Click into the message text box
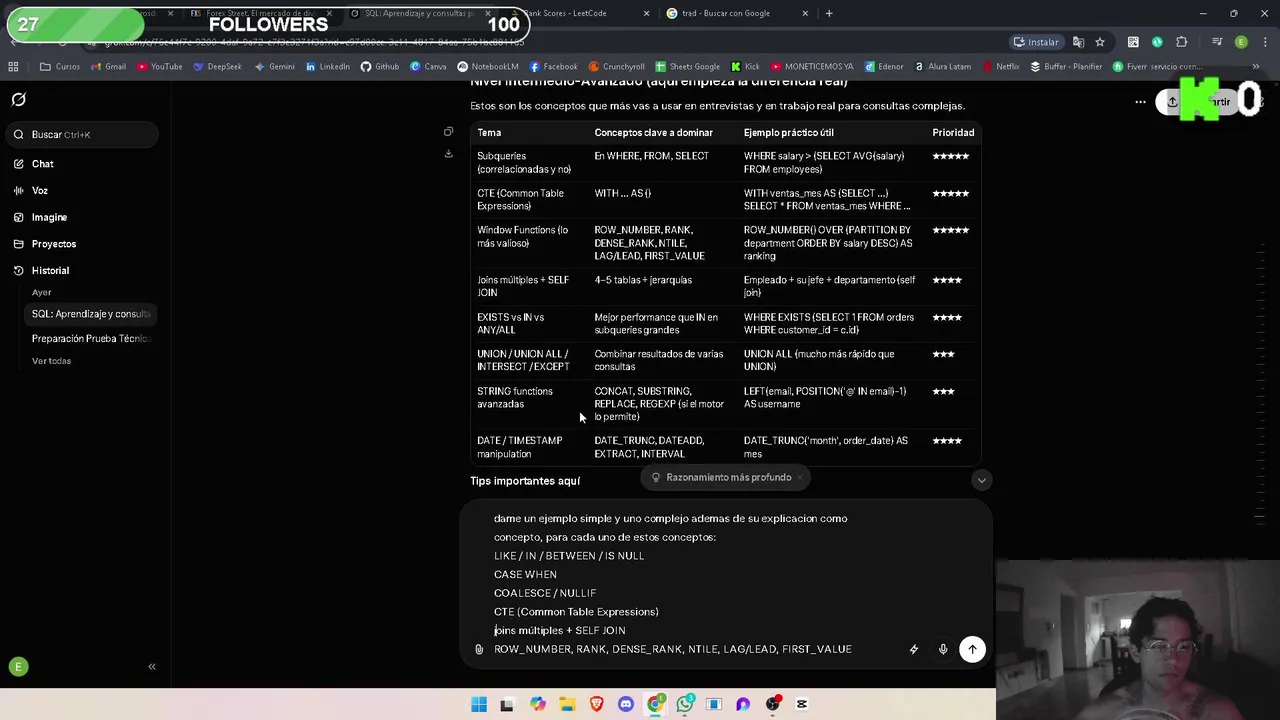 click(x=690, y=583)
